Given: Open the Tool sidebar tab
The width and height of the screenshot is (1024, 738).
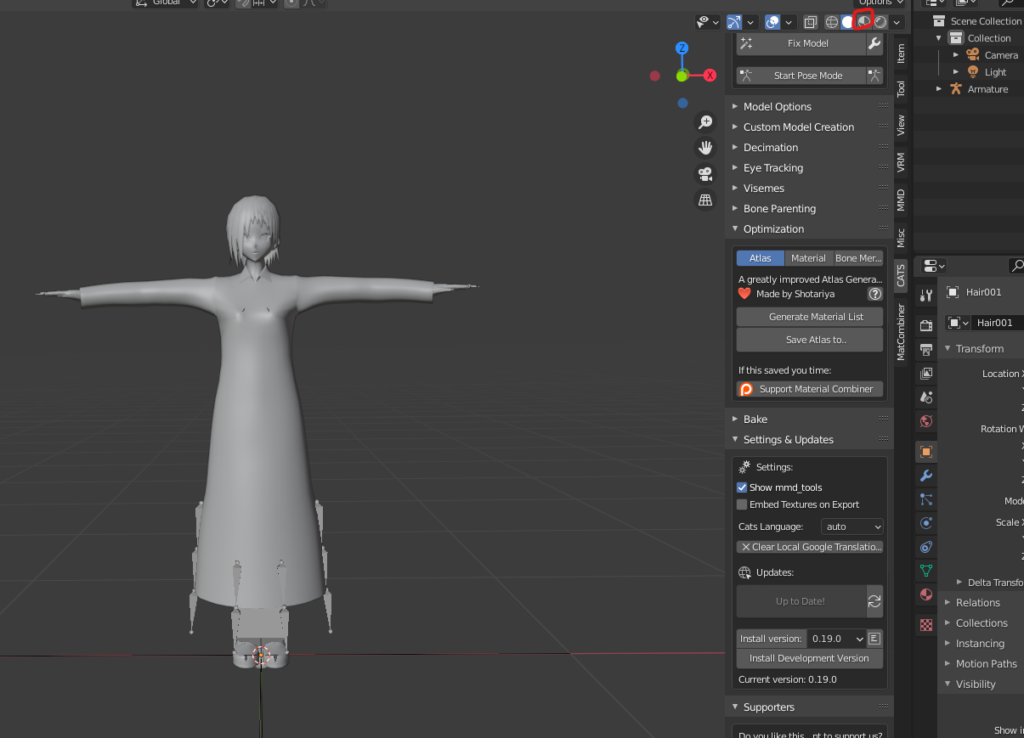Looking at the screenshot, I should pos(901,88).
